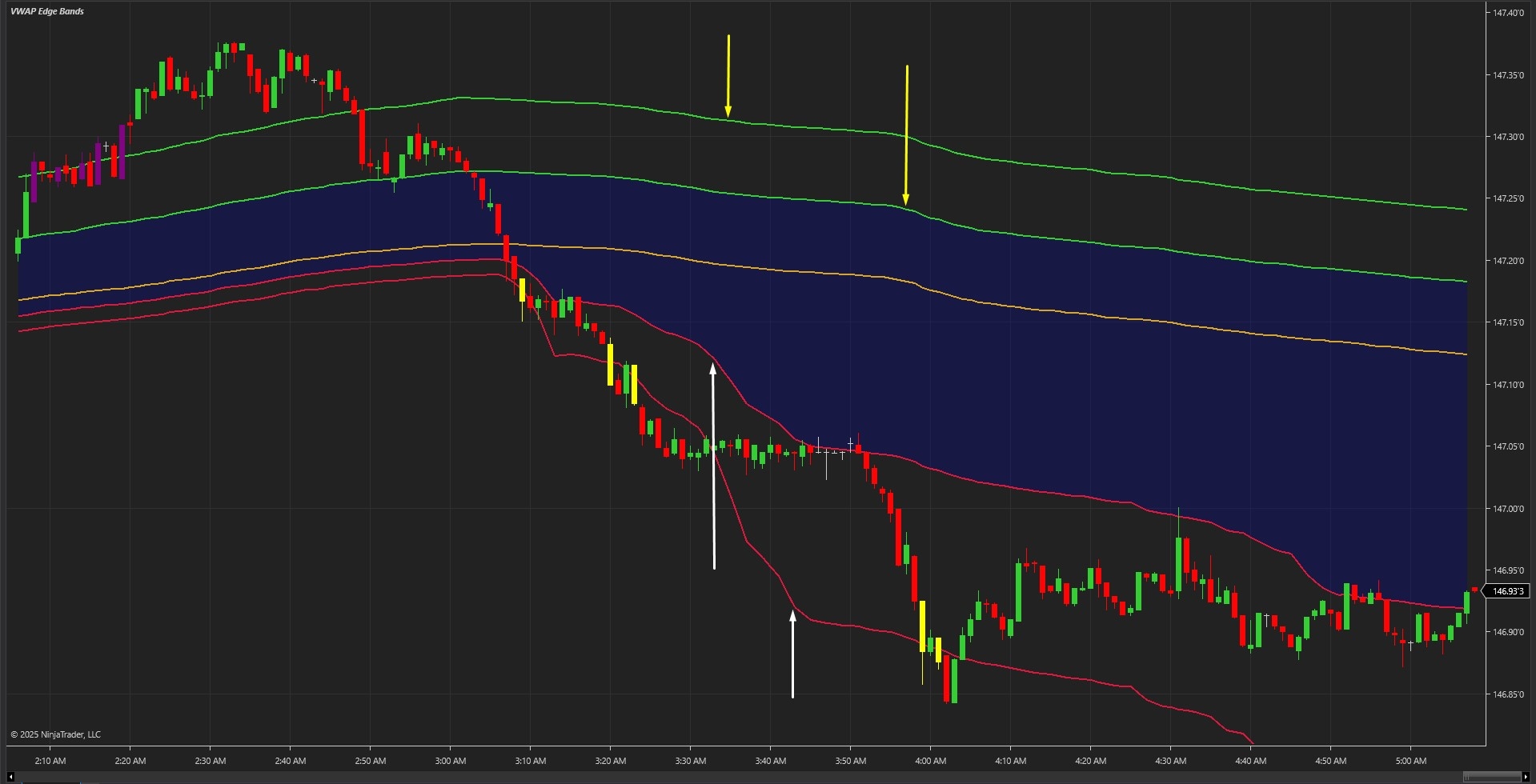Viewport: 1536px width, 784px height.
Task: Click the 3:30 AM time axis label
Action: click(690, 761)
